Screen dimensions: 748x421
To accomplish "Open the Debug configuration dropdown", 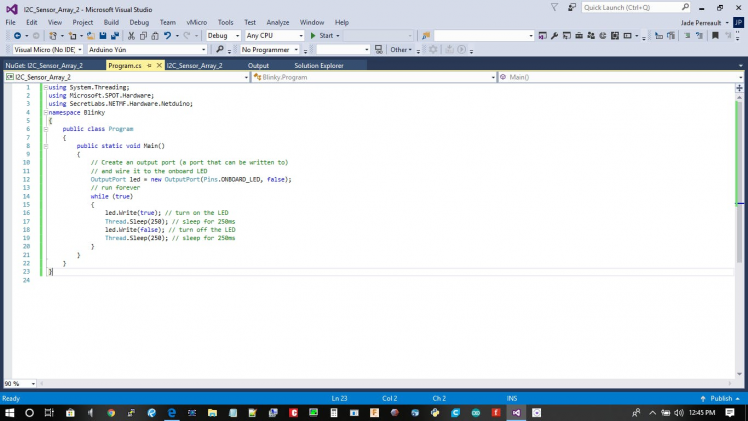I will 224,35.
